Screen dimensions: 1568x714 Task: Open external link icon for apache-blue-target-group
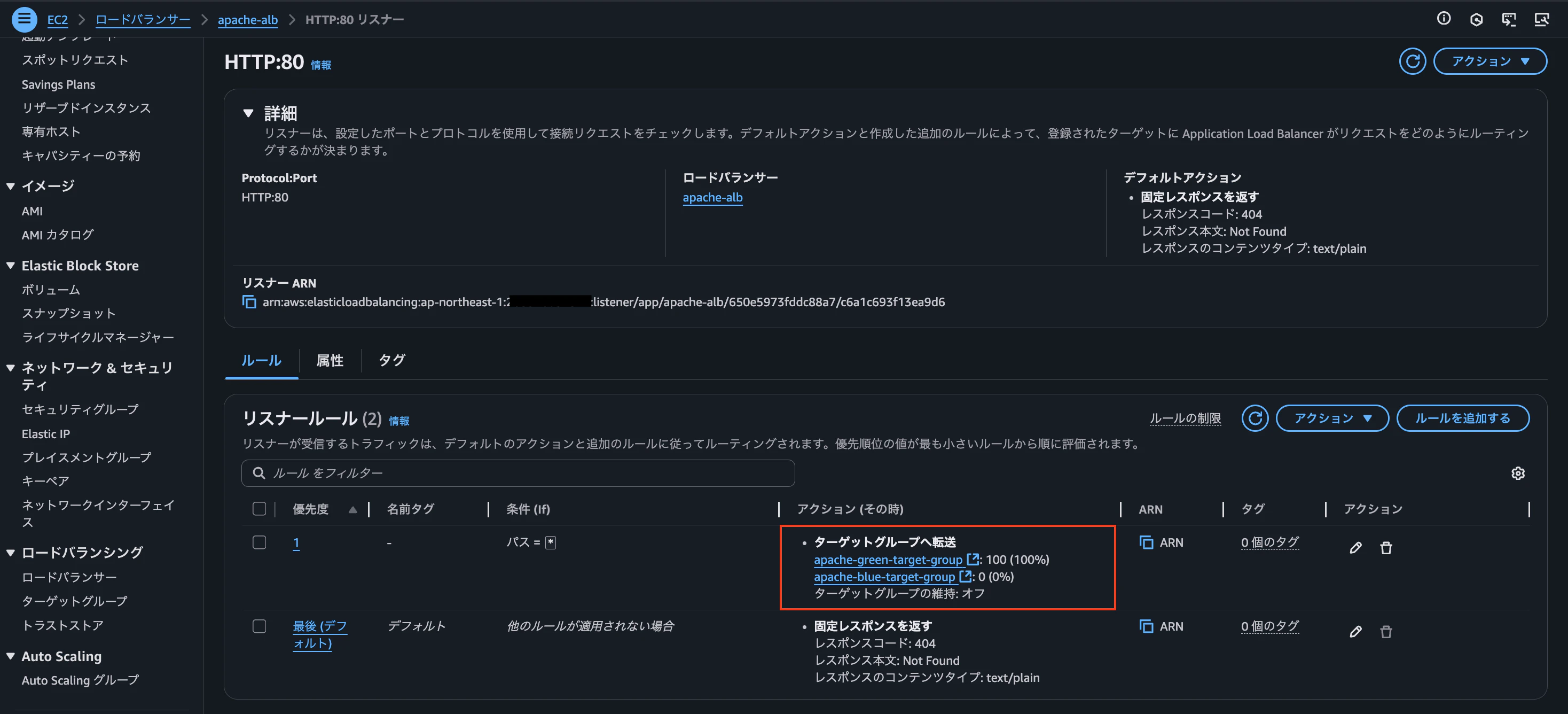tap(965, 576)
